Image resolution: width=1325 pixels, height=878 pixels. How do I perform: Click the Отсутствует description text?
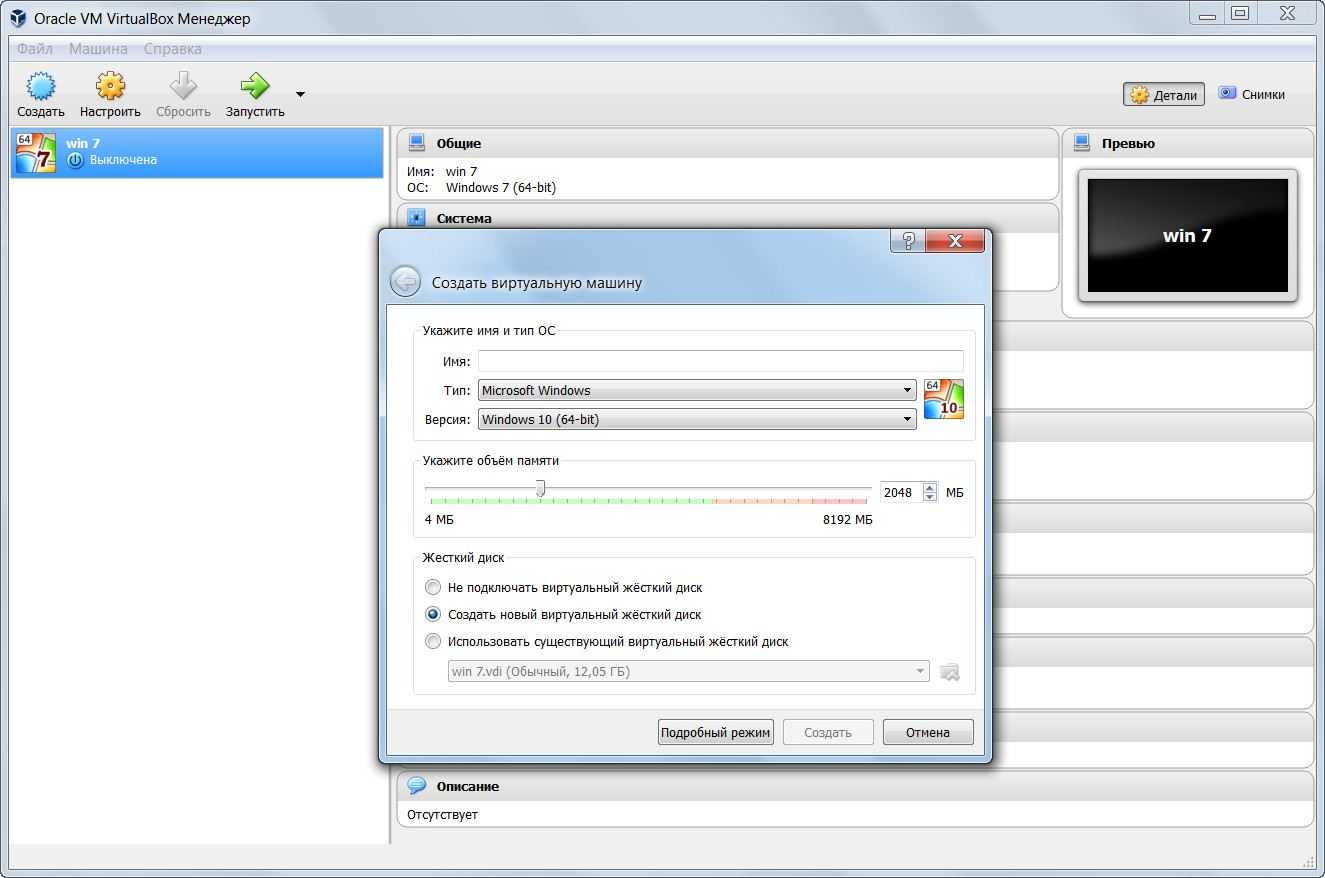tap(442, 814)
